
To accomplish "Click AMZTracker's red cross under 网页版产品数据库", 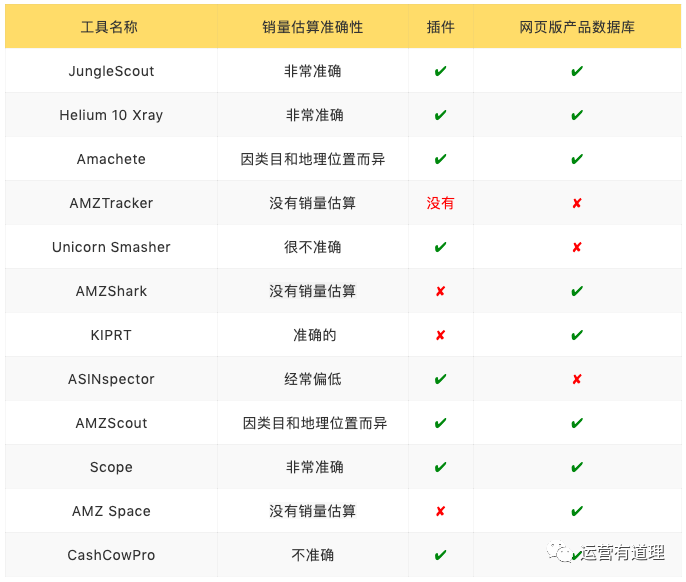I will pos(577,203).
